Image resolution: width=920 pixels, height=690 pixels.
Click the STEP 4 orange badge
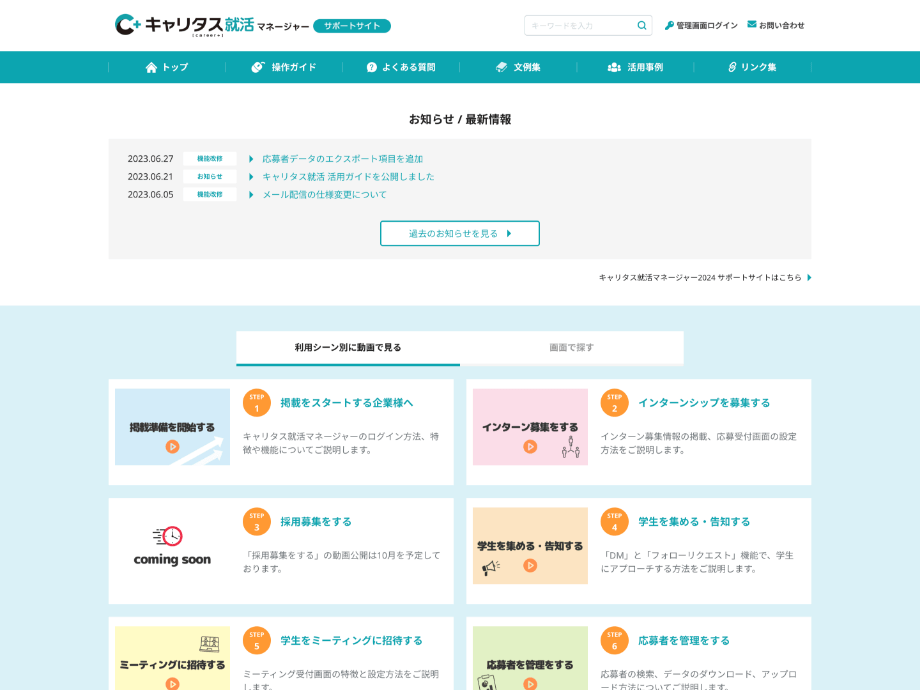point(614,521)
